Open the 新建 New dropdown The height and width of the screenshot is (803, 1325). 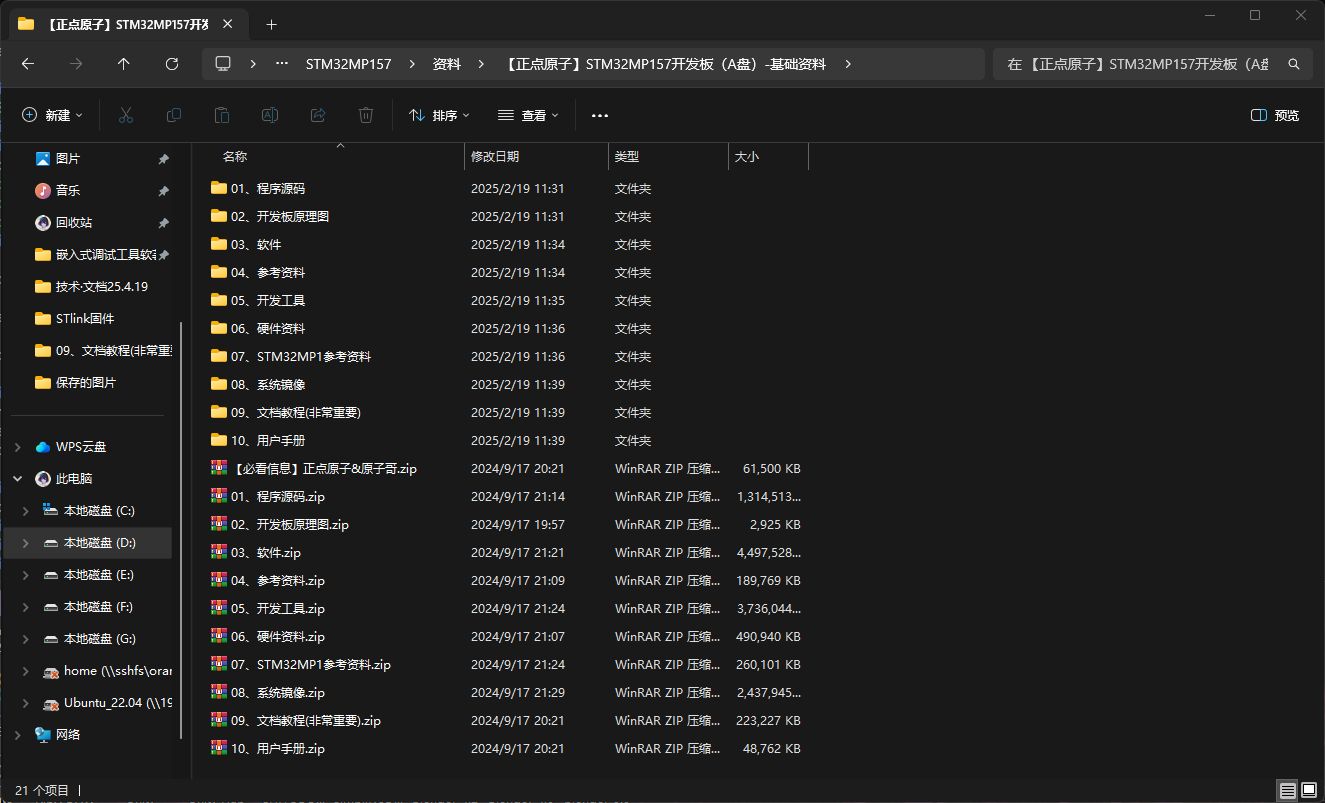[x=52, y=115]
